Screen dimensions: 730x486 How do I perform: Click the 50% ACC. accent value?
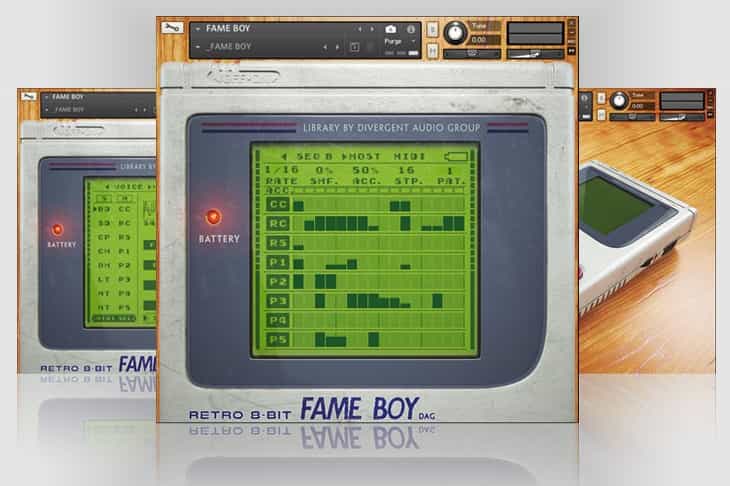point(365,170)
